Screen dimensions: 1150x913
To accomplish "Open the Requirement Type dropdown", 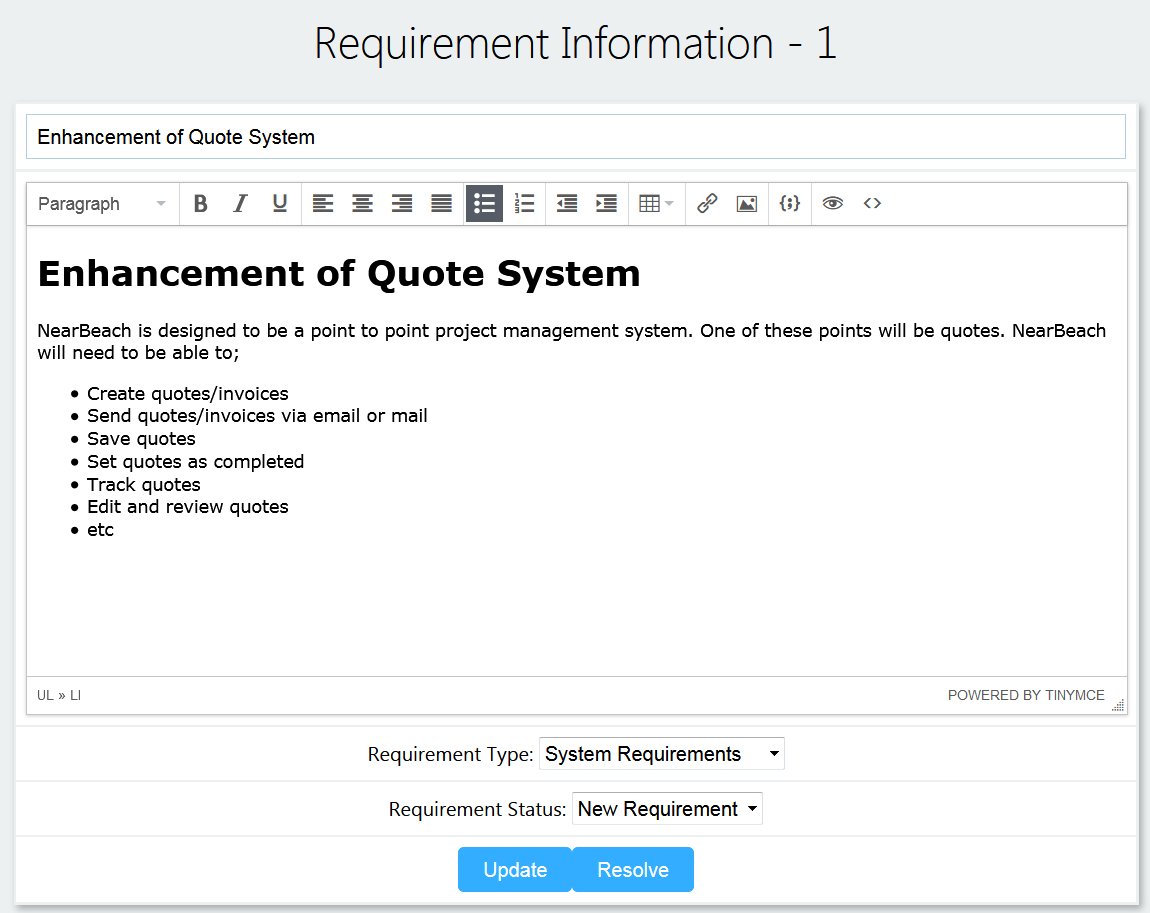I will pos(662,754).
